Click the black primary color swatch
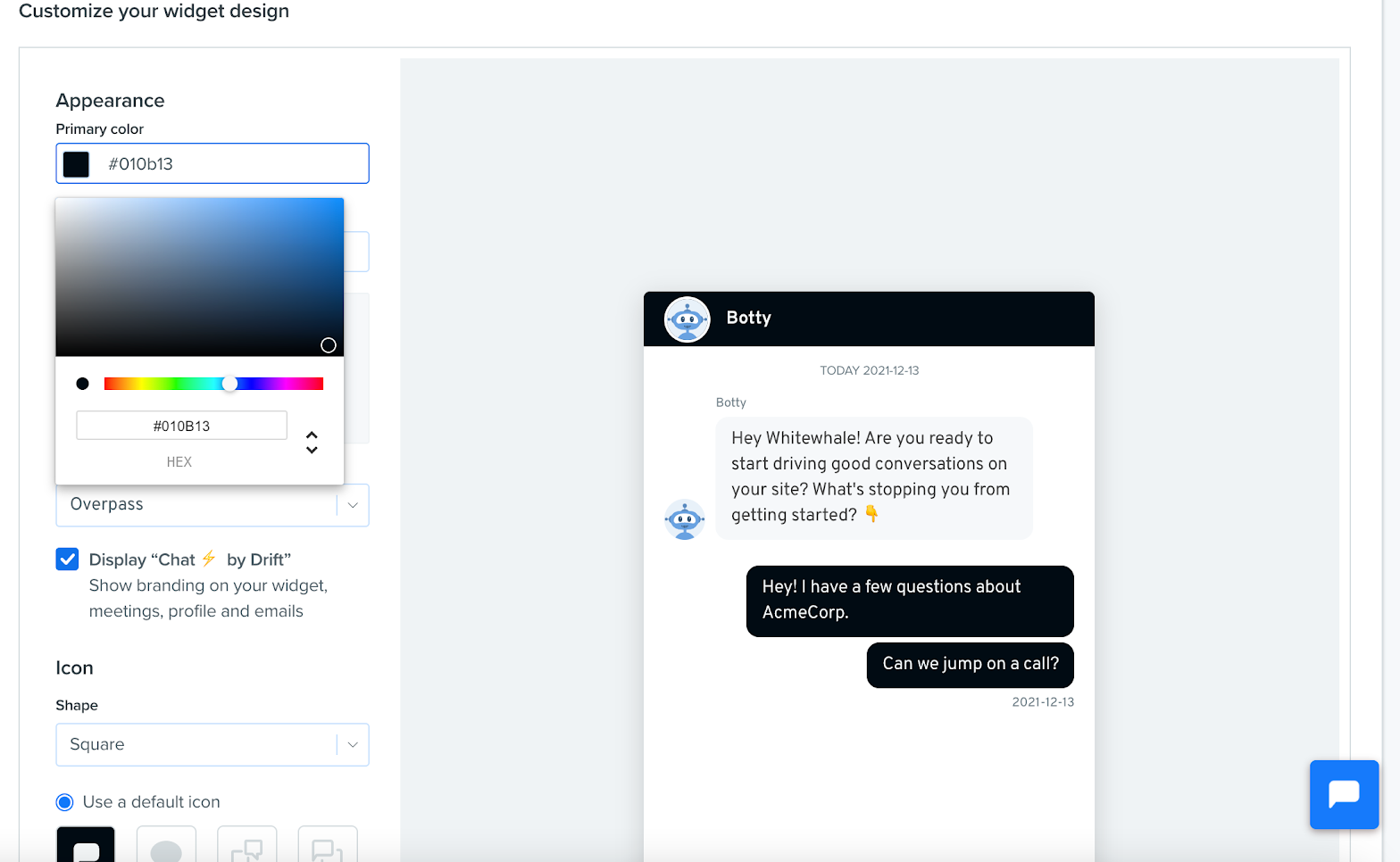Viewport: 1400px width, 862px height. point(76,164)
